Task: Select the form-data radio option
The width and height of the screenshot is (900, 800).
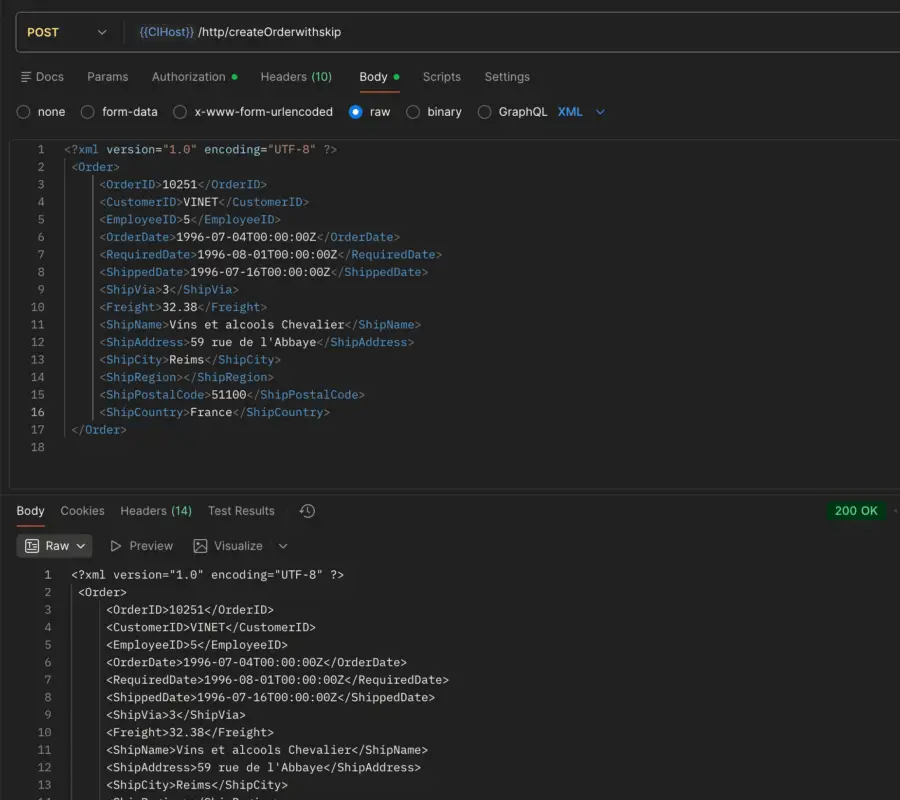Action: point(88,112)
